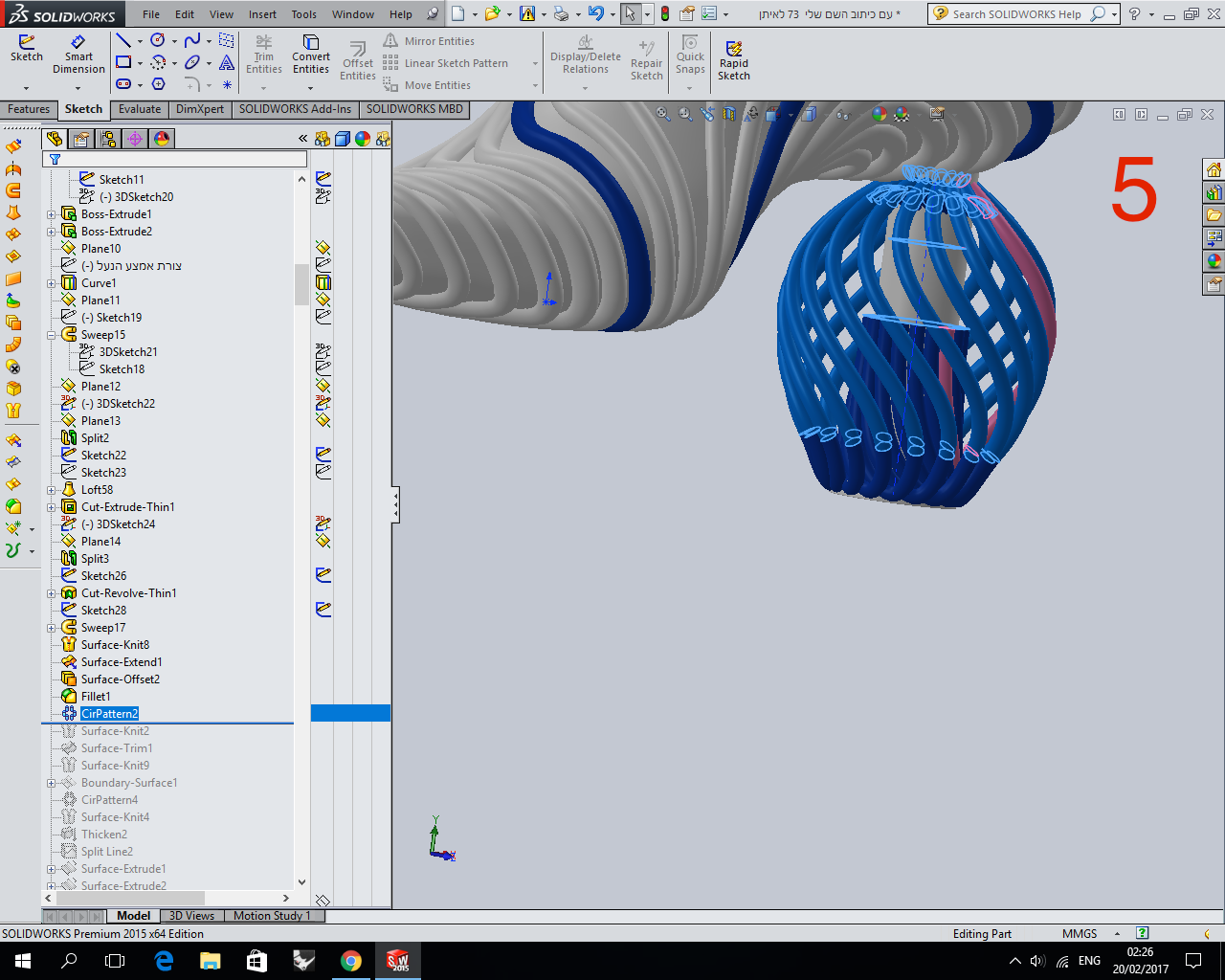Switch to 3D Views tab
This screenshot has height=980, width=1225.
191,916
